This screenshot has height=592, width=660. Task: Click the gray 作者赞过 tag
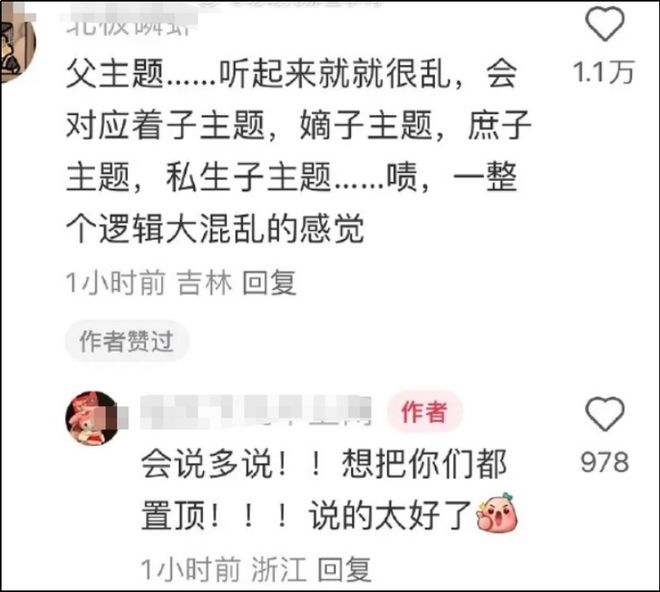[126, 341]
